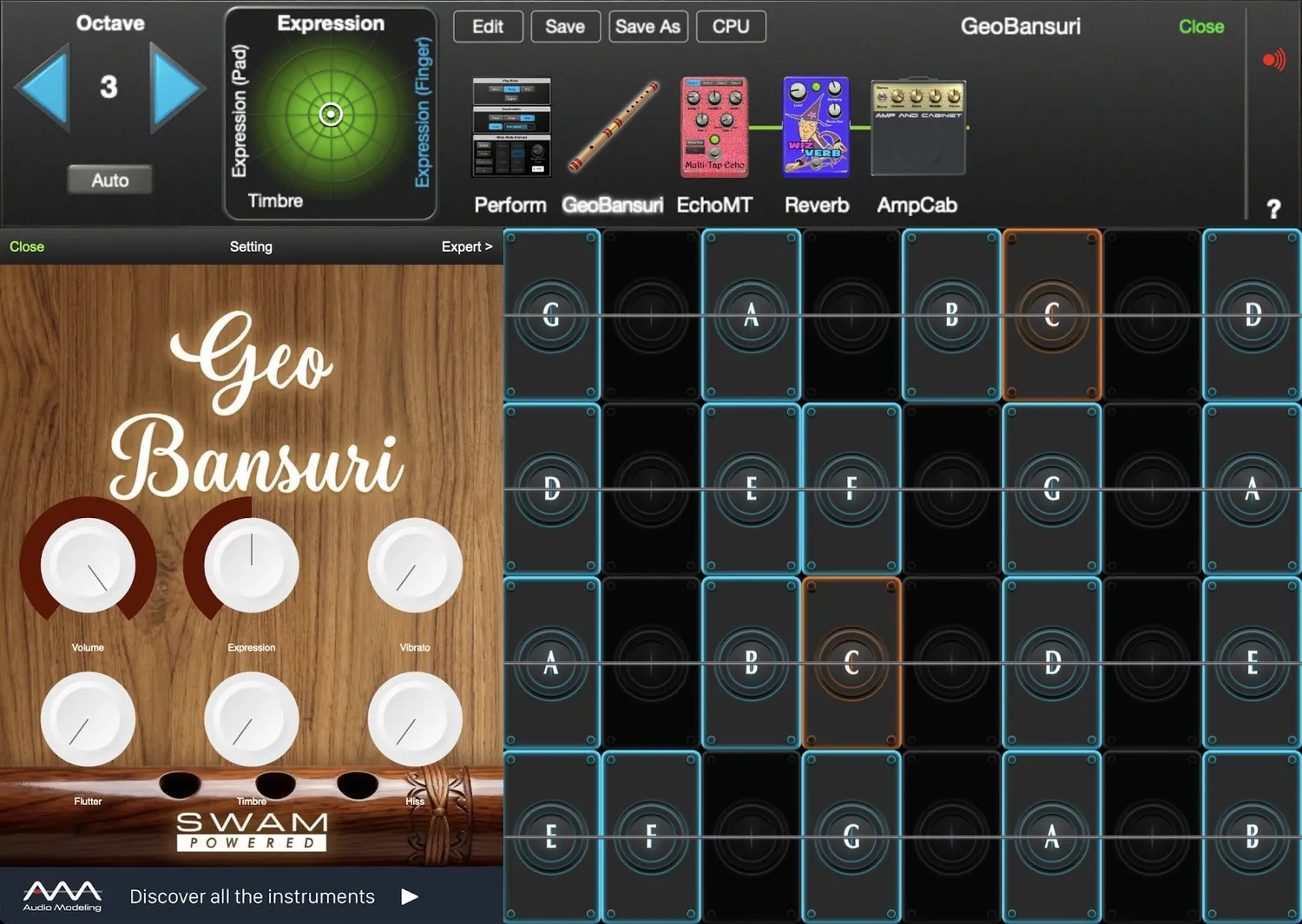Click the Setting panel title

pos(251,246)
